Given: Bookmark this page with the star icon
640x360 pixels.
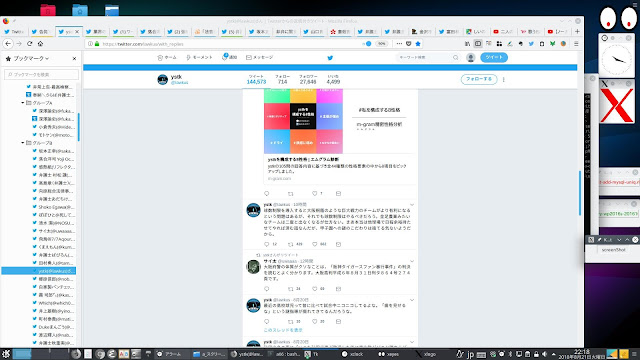Looking at the screenshot, I should (x=418, y=44).
